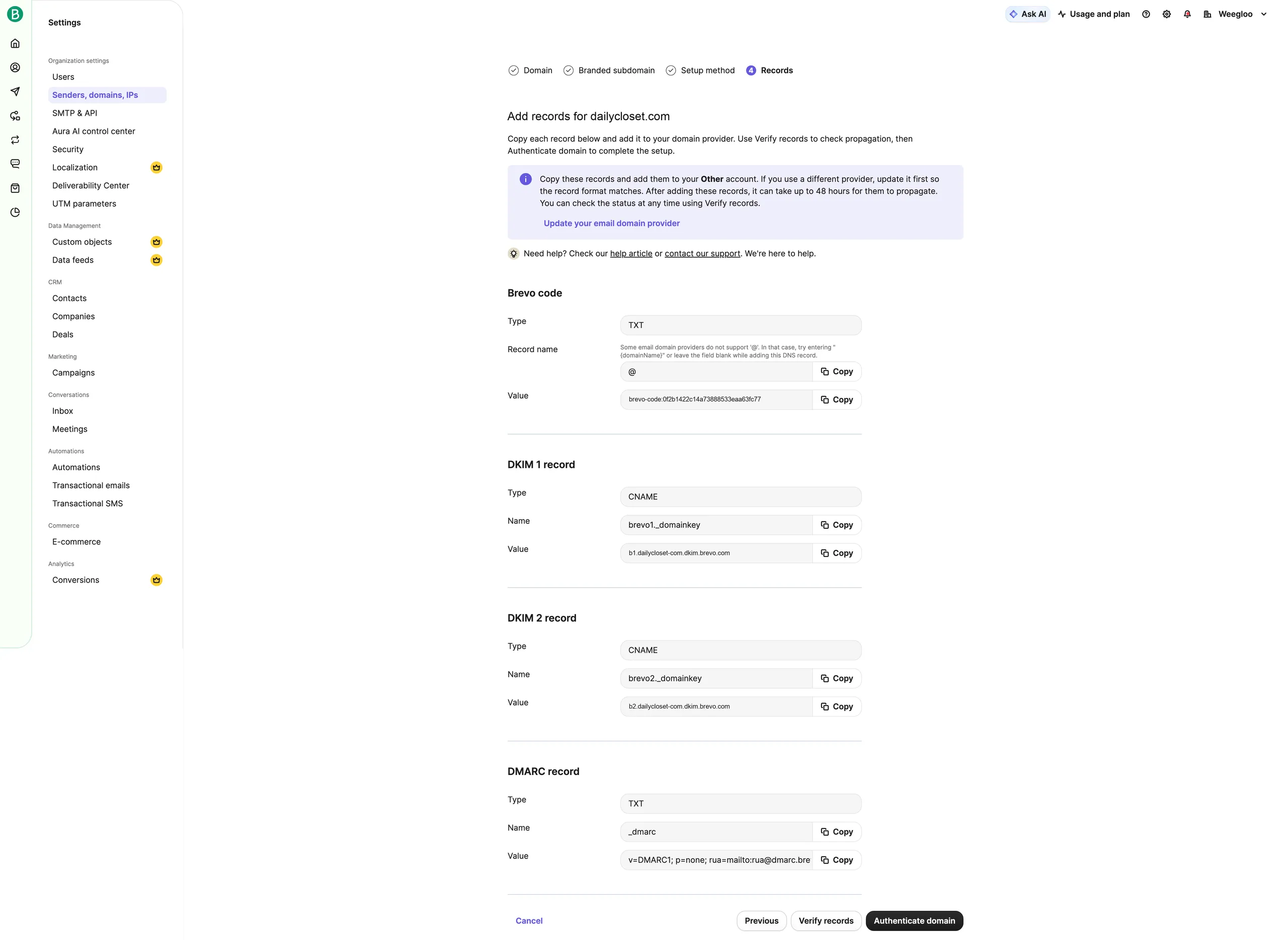Click the DKIM 1 CNAME type field
This screenshot has width=1288, height=940.
tap(741, 497)
